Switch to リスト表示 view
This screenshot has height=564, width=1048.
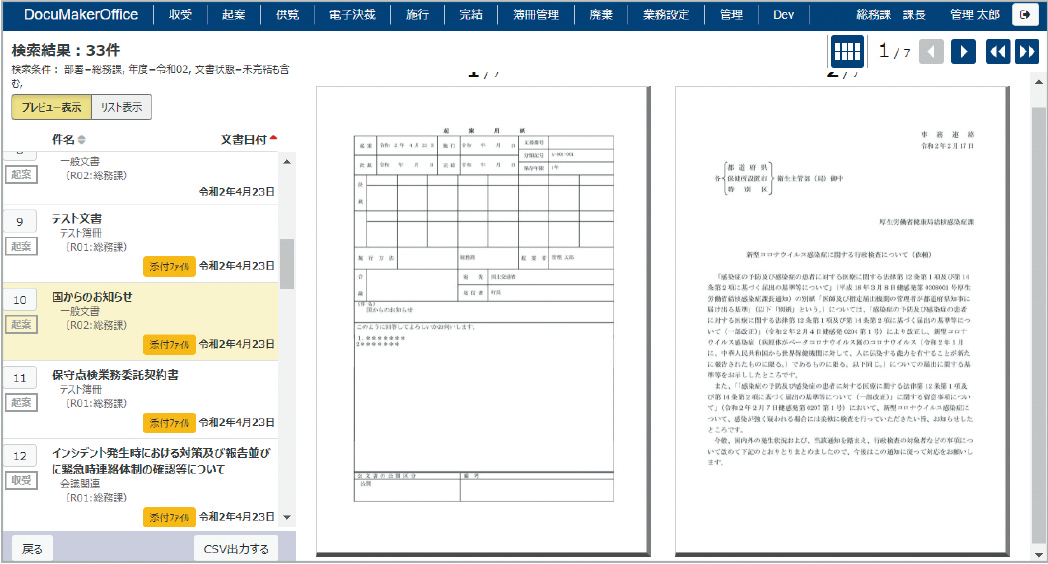(122, 107)
